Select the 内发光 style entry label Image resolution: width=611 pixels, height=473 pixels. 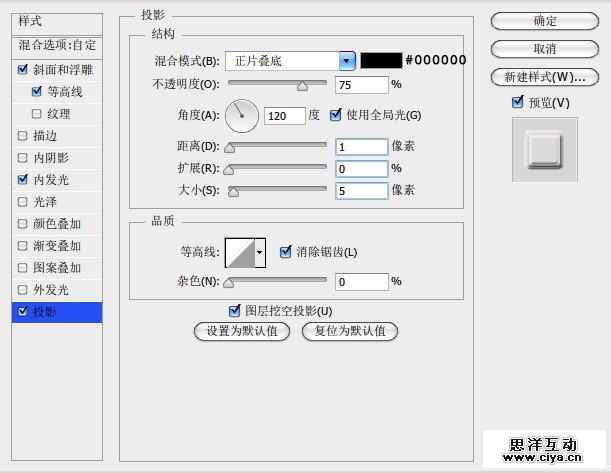[51, 180]
